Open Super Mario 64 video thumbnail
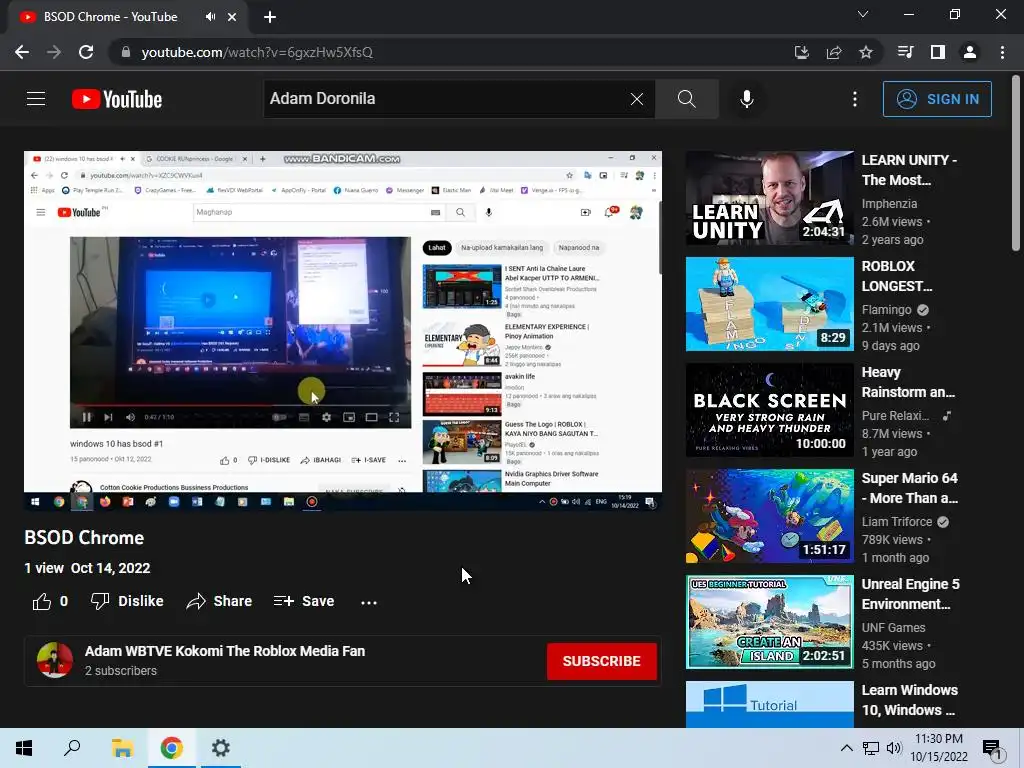1024x768 pixels. point(769,516)
